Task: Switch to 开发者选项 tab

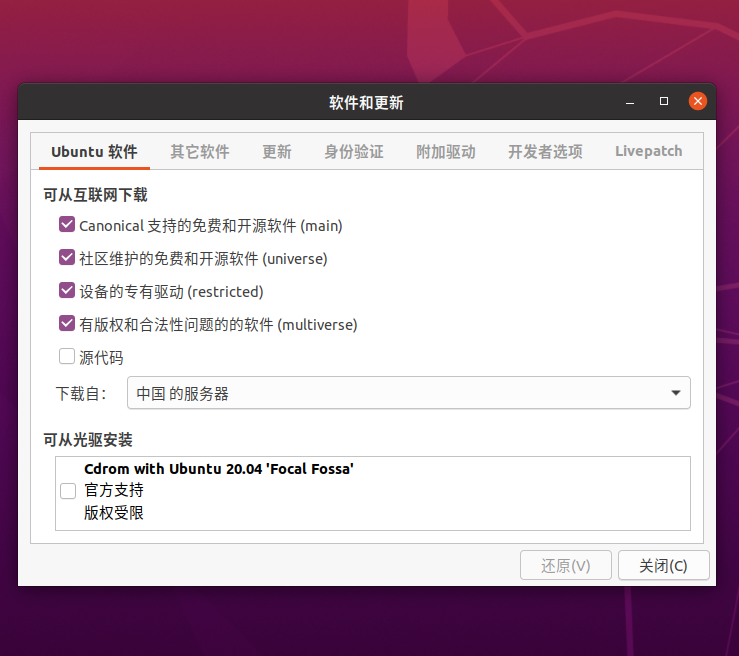Action: coord(545,152)
